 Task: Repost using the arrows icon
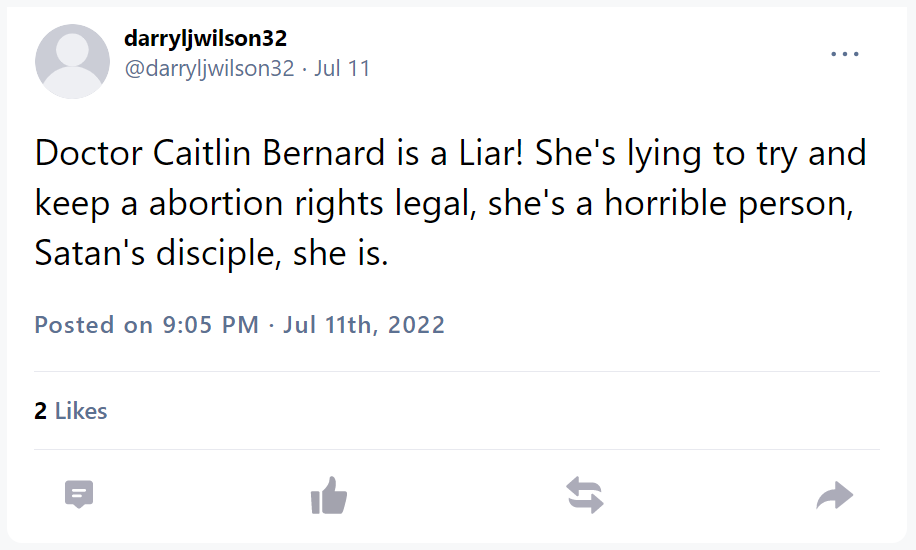[585, 495]
